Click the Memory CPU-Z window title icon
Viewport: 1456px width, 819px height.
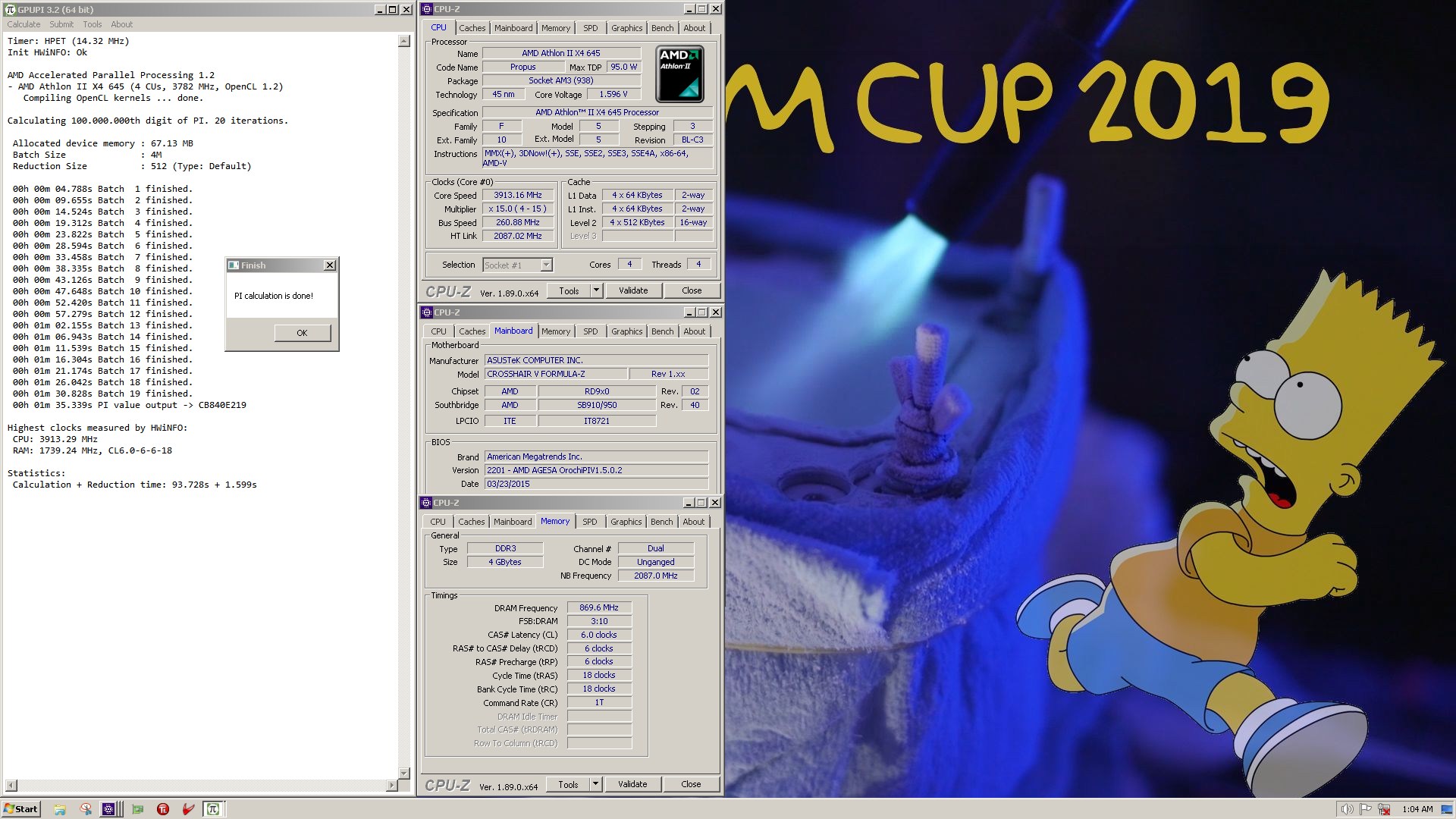427,503
